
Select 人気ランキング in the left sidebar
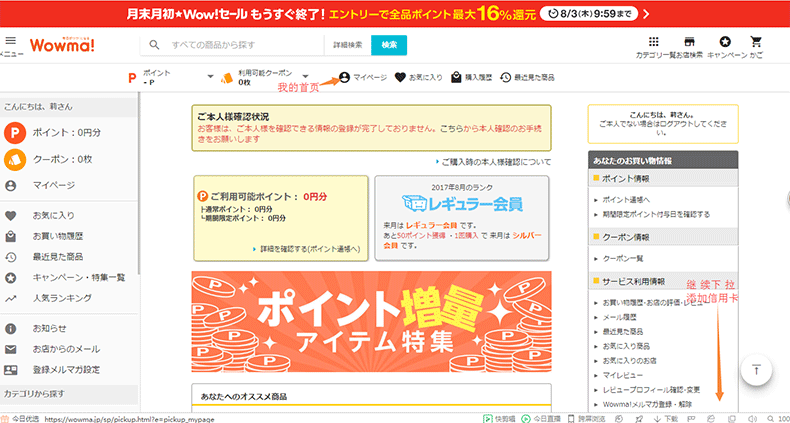pyautogui.click(x=60, y=298)
